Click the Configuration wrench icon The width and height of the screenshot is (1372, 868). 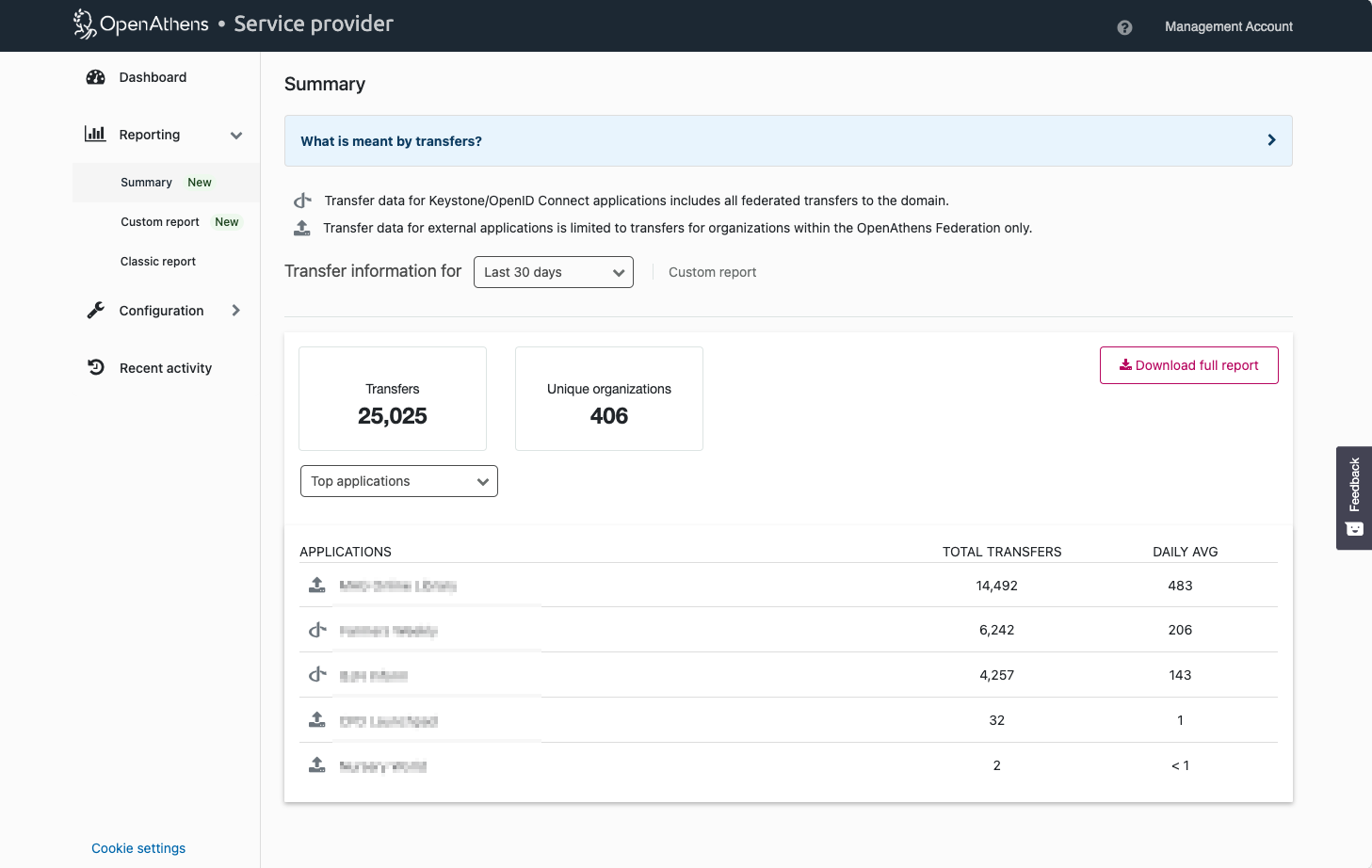coord(96,310)
